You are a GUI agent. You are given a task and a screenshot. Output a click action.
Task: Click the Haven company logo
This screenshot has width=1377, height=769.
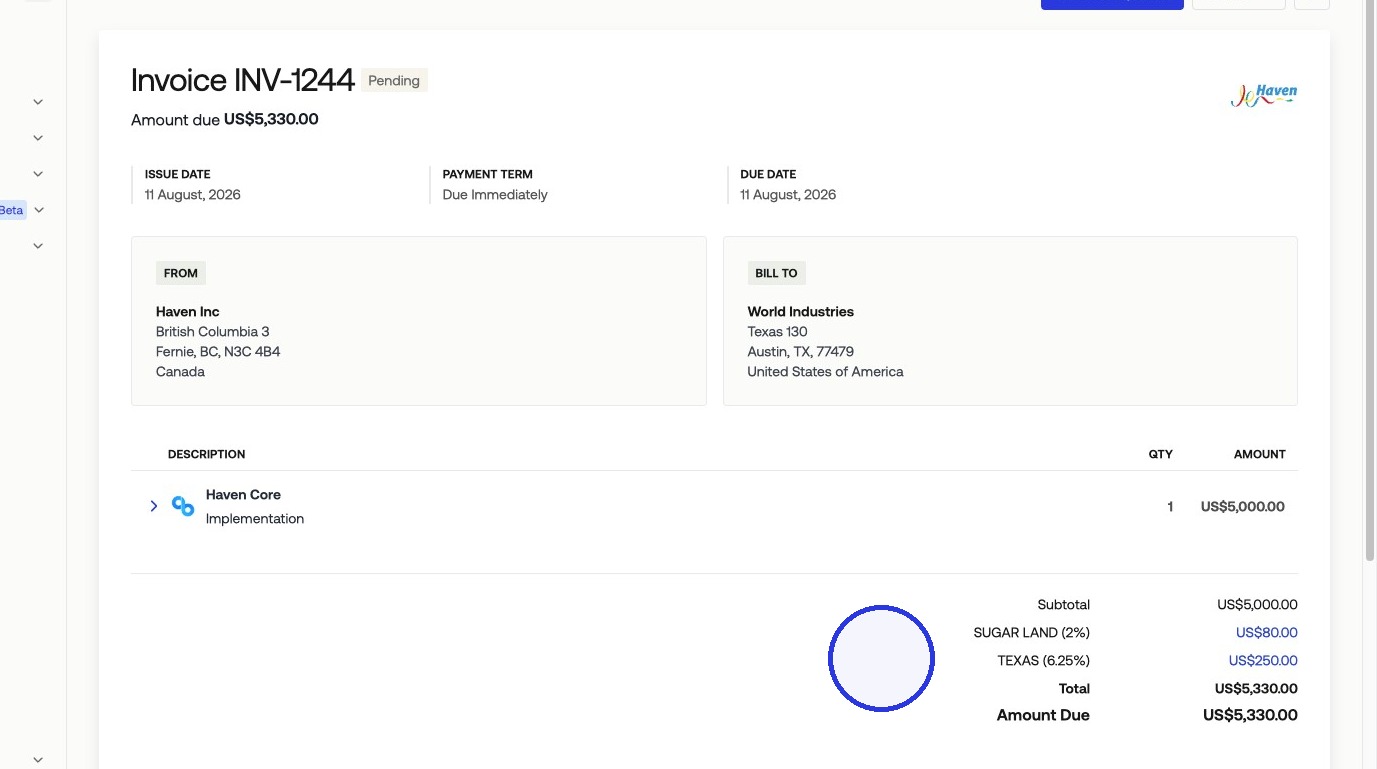point(1263,95)
